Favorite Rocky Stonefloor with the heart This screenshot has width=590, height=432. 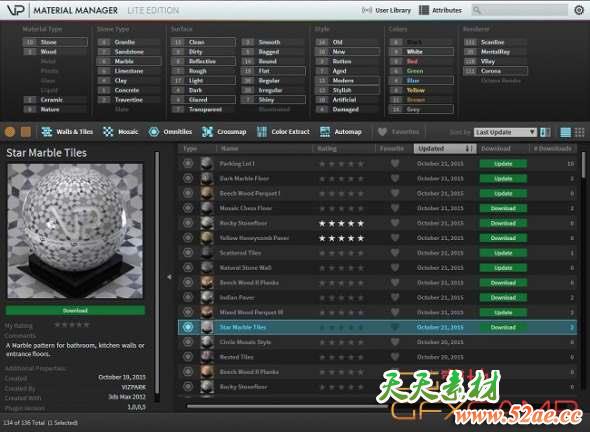(394, 223)
